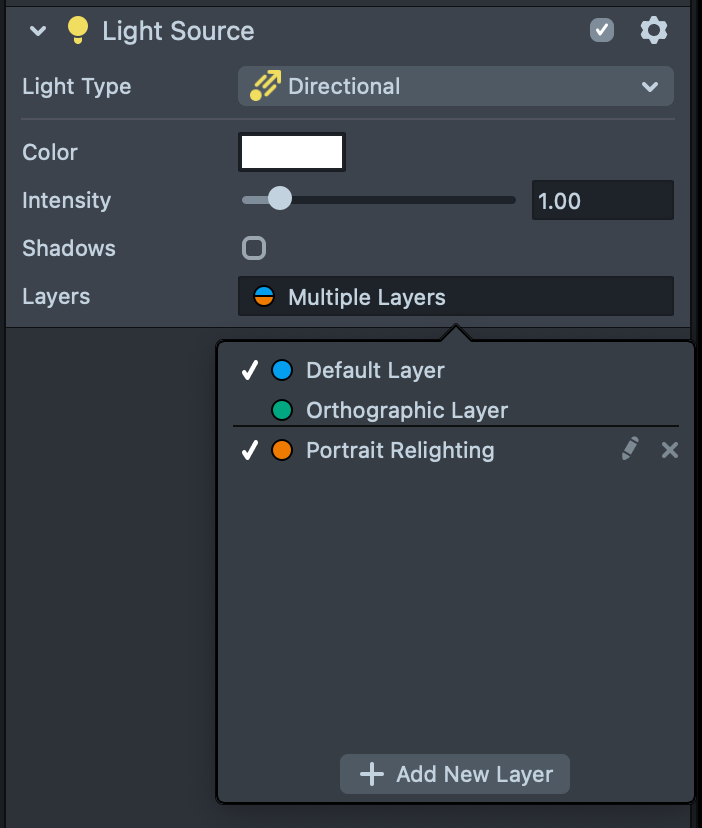Close the Multiple Layers dropdown
This screenshot has width=702, height=828.
pyautogui.click(x=455, y=297)
